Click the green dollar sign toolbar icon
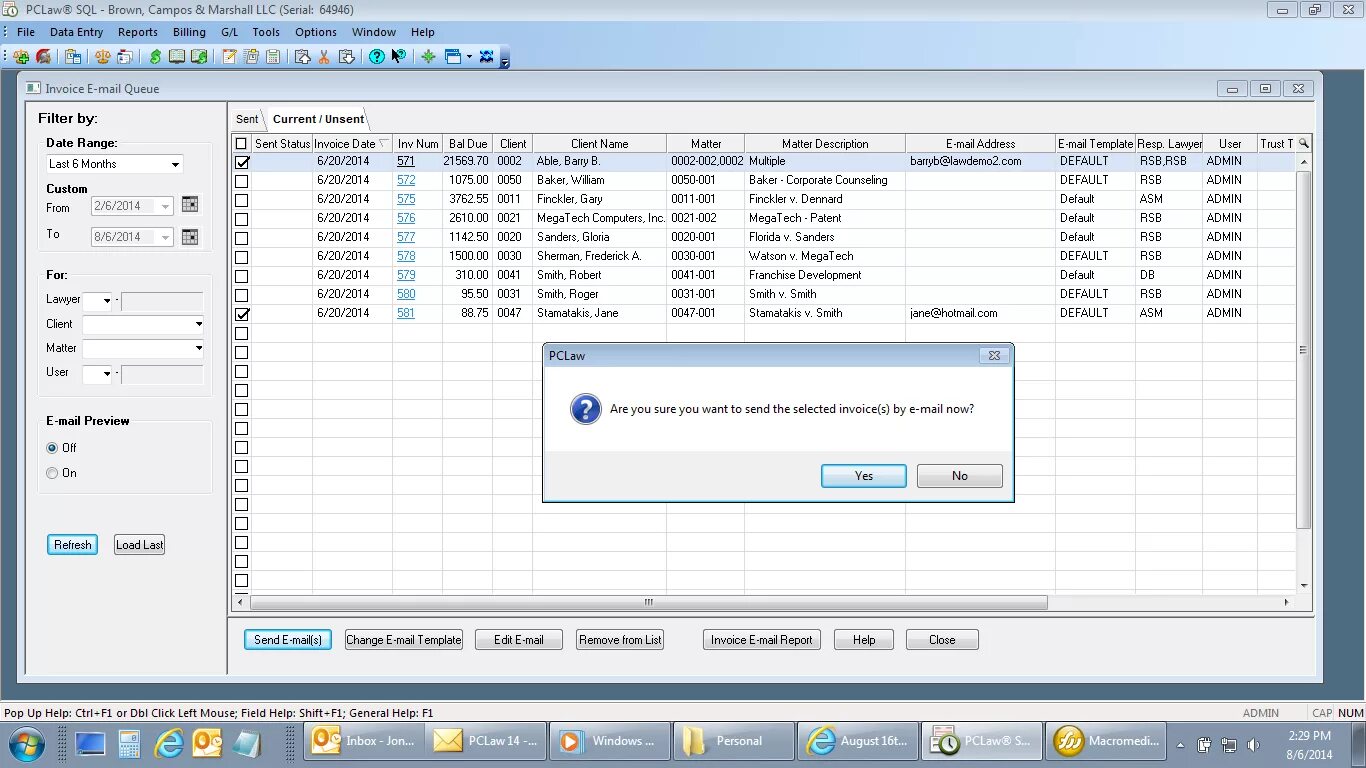The image size is (1366, 768). [154, 57]
